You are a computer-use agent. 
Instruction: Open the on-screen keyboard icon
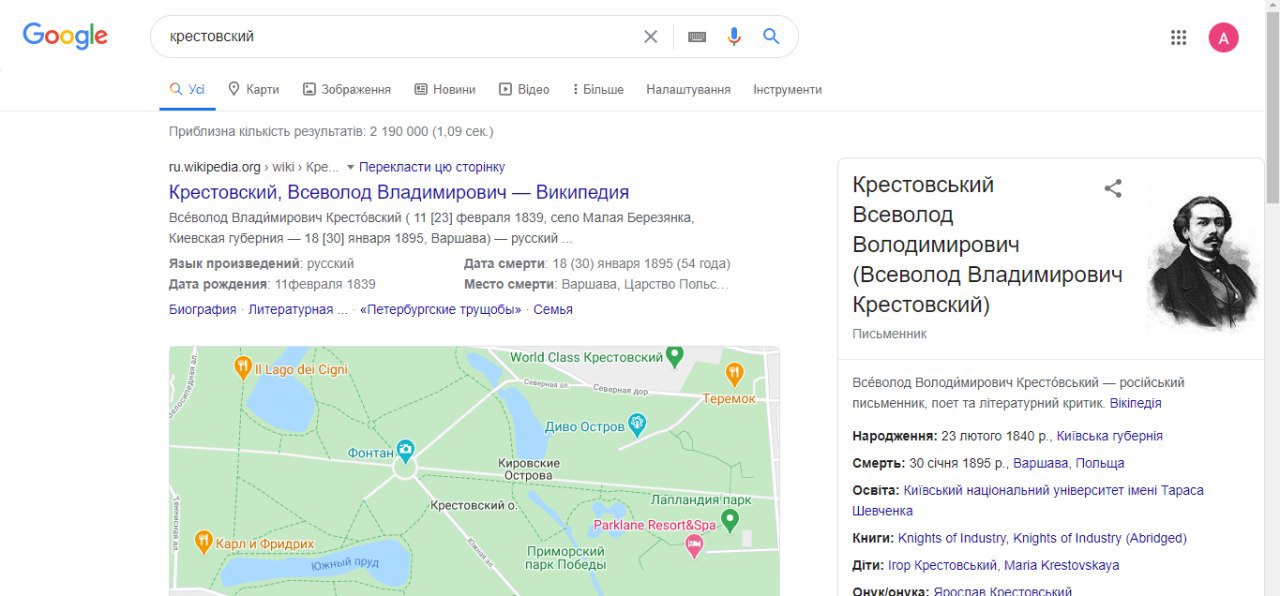point(697,37)
